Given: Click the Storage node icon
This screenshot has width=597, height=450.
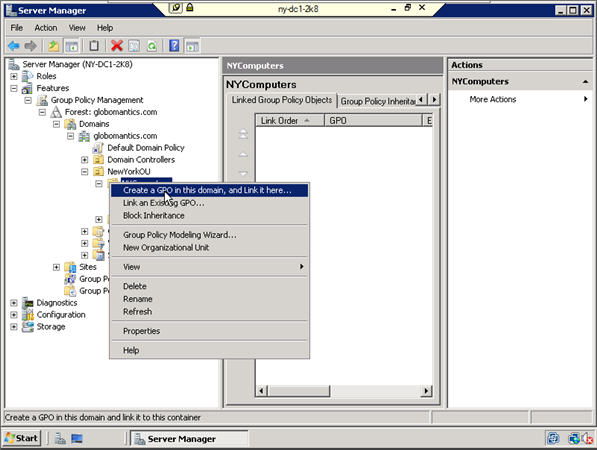Looking at the screenshot, I should pyautogui.click(x=27, y=327).
